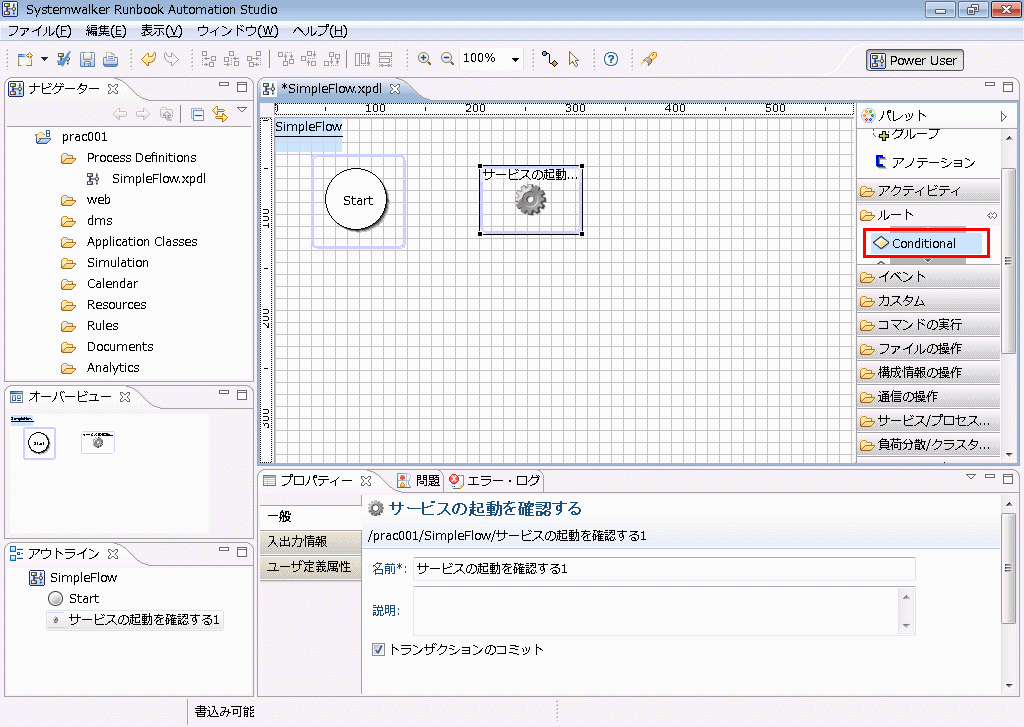1024x727 pixels.
Task: Select SimpleFlow.xpdl in navigator tree
Action: [x=159, y=178]
